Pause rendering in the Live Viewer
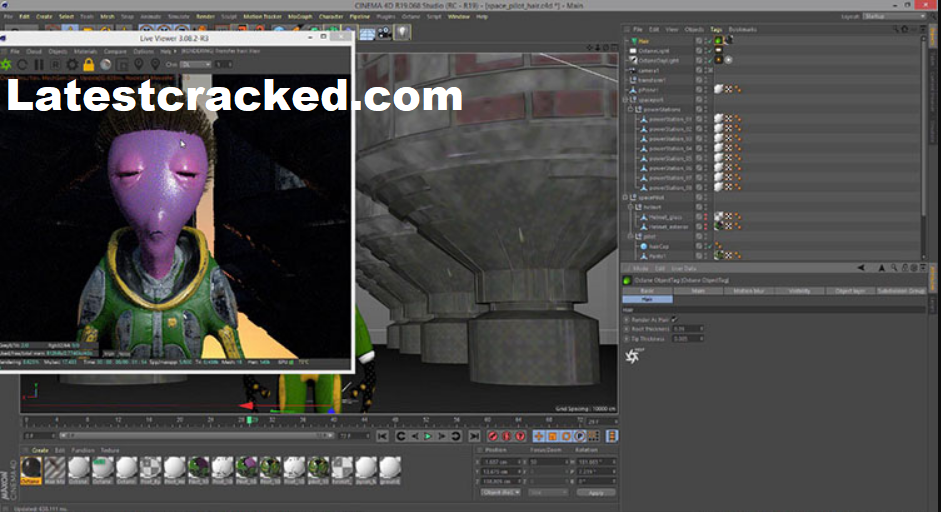 [x=39, y=64]
